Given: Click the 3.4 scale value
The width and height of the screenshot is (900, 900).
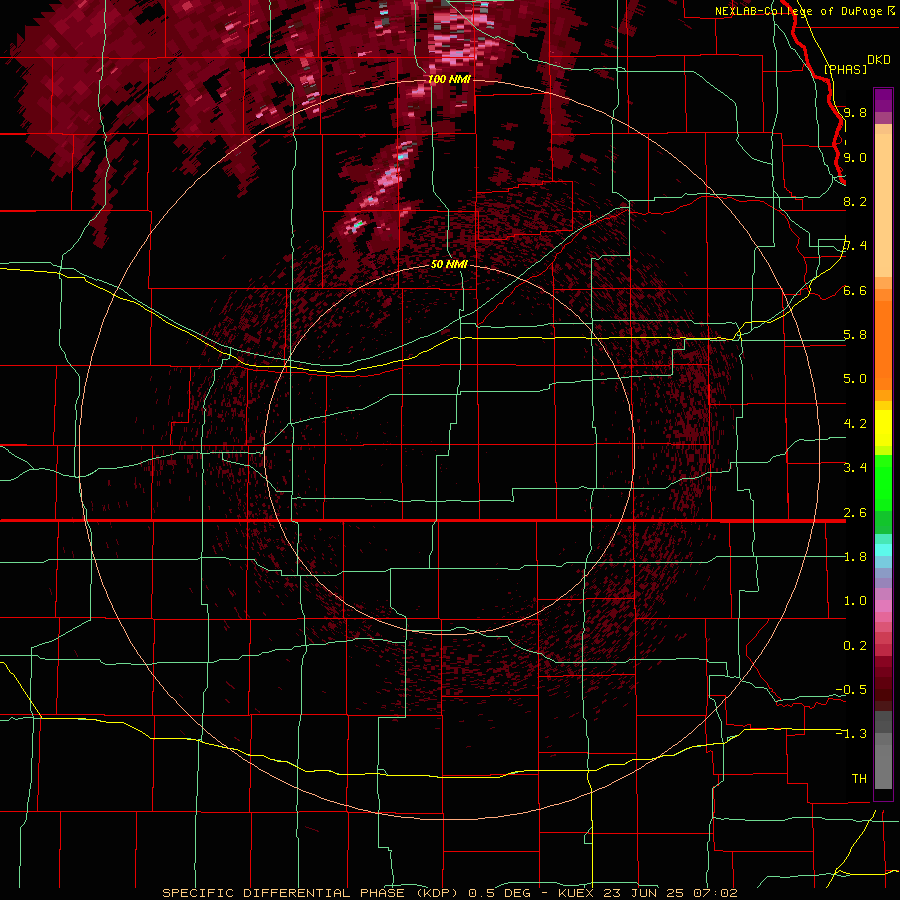Looking at the screenshot, I should click(x=855, y=468).
